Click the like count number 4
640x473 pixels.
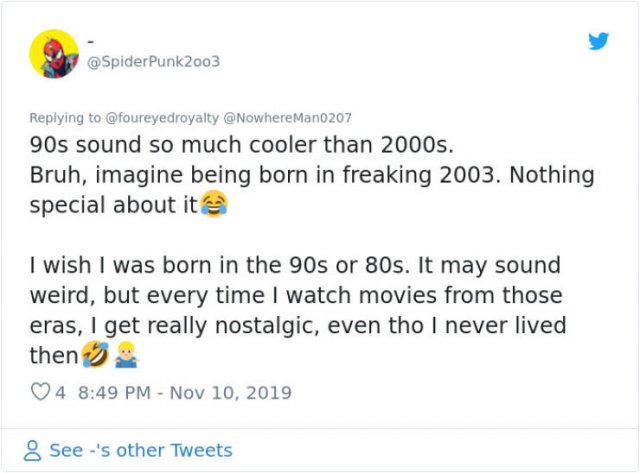[60, 392]
